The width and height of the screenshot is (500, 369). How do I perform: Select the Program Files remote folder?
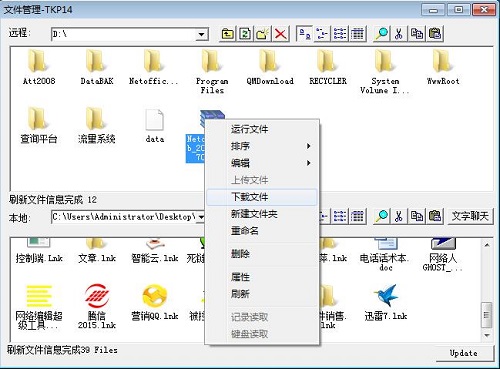212,71
